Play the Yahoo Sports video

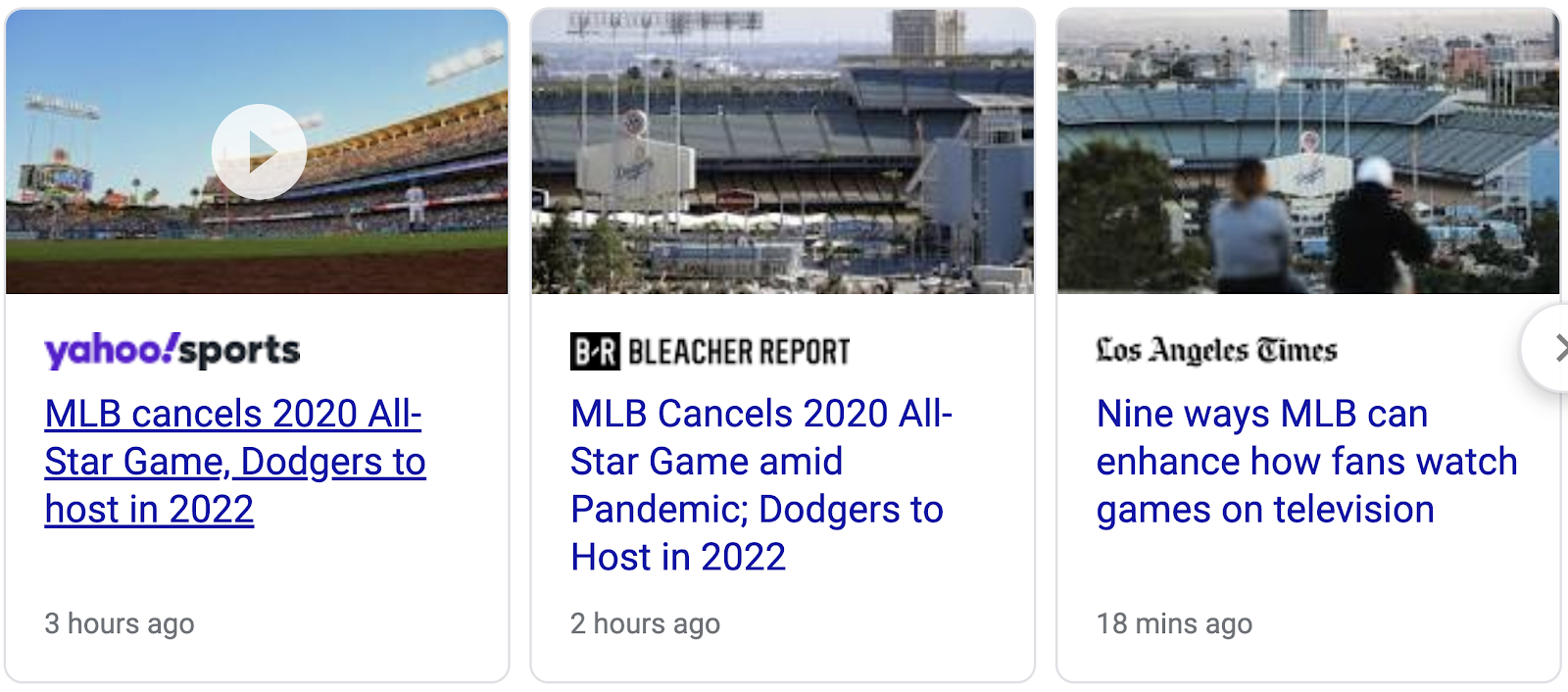coord(259,152)
